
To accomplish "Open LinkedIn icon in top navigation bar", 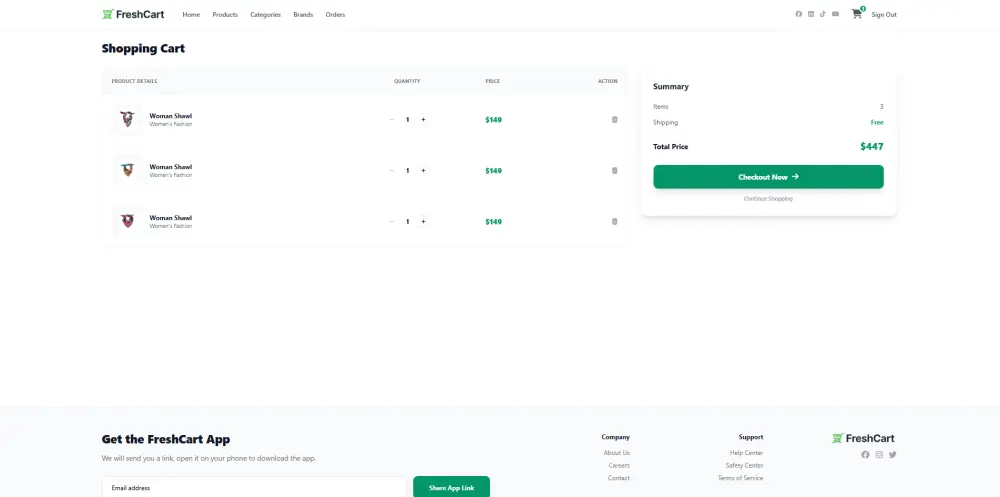I will click(x=811, y=14).
